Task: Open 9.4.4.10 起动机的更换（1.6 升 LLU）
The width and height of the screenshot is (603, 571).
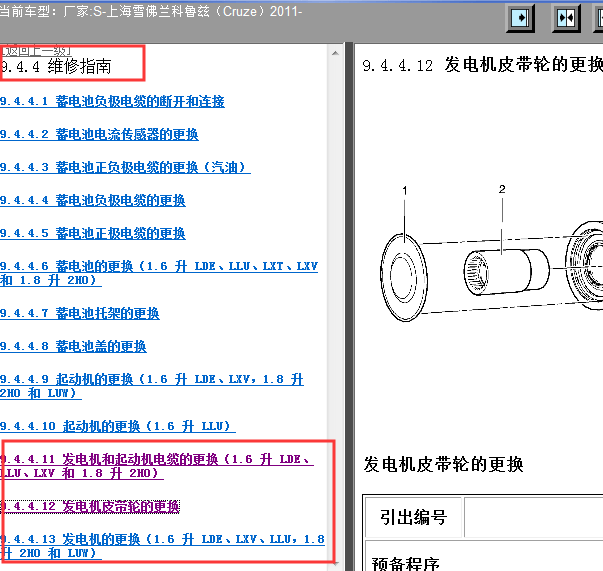Action: 118,426
